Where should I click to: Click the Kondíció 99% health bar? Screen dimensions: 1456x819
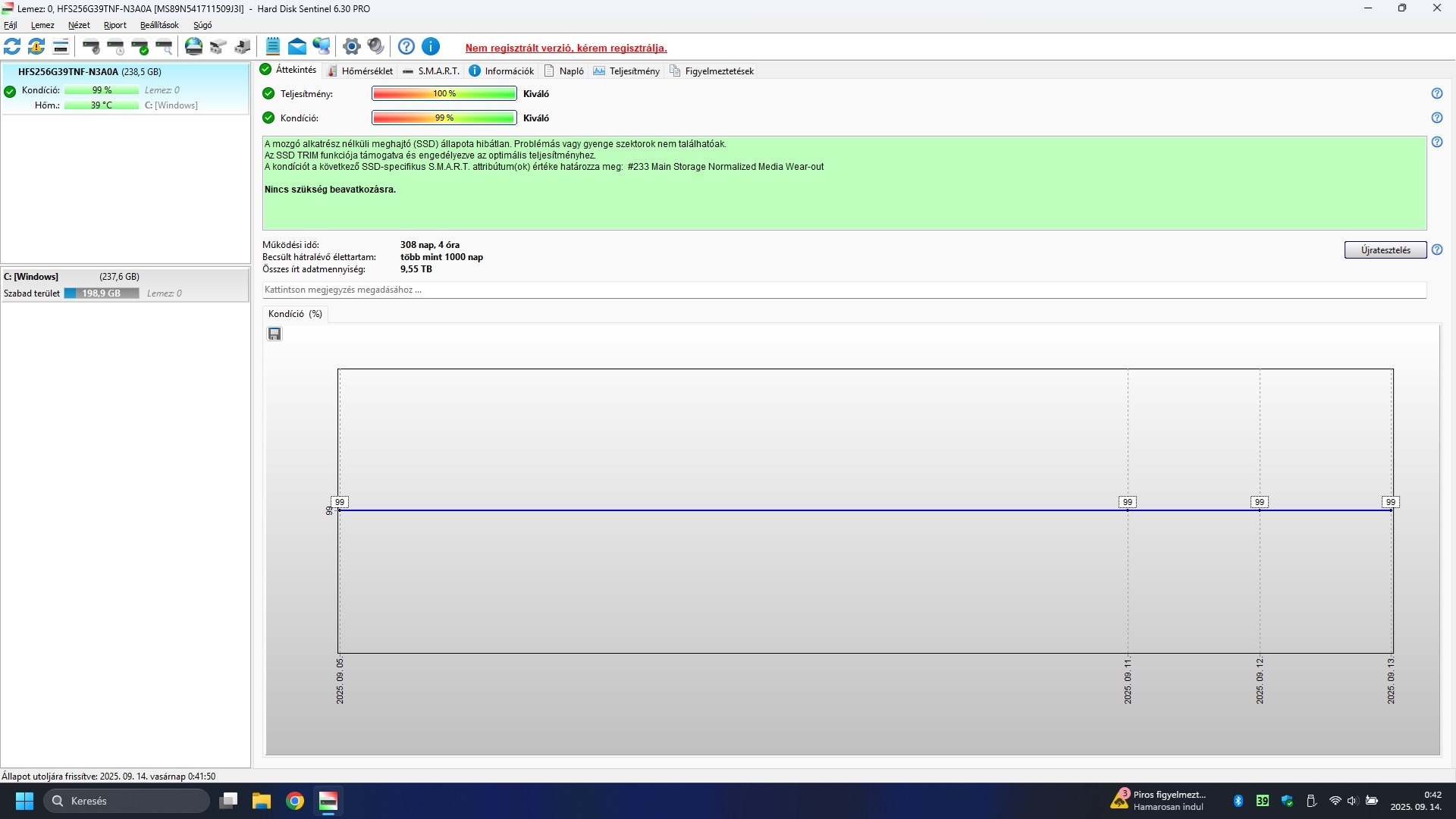click(444, 118)
